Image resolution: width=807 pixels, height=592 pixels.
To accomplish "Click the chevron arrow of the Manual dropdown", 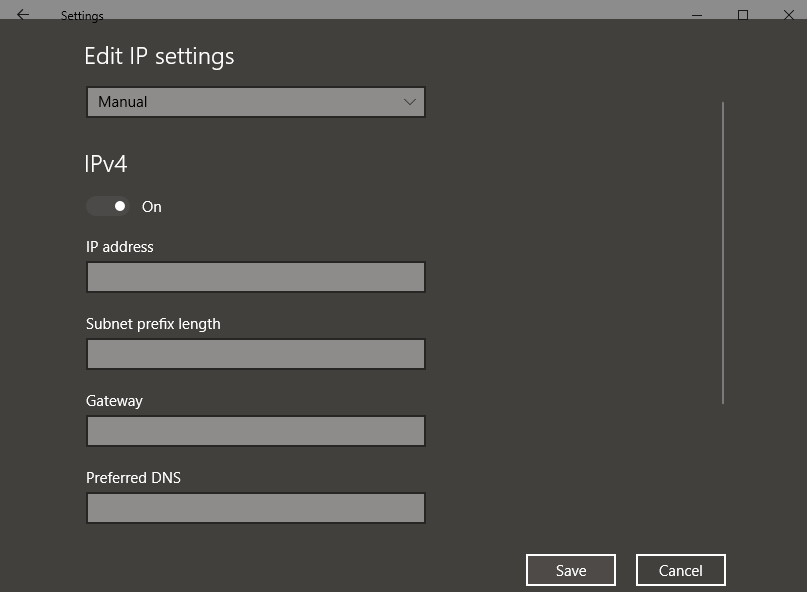I will point(409,102).
